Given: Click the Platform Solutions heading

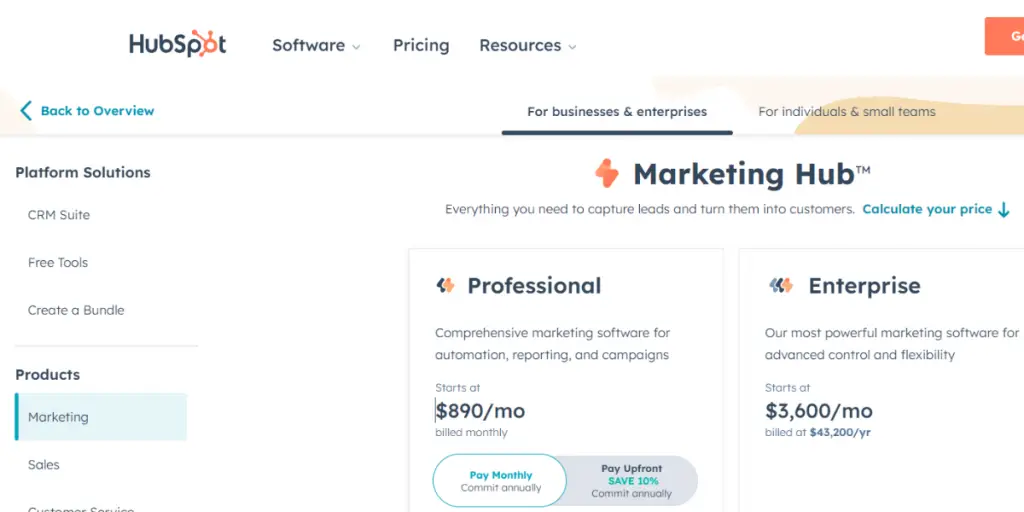Looking at the screenshot, I should 83,172.
